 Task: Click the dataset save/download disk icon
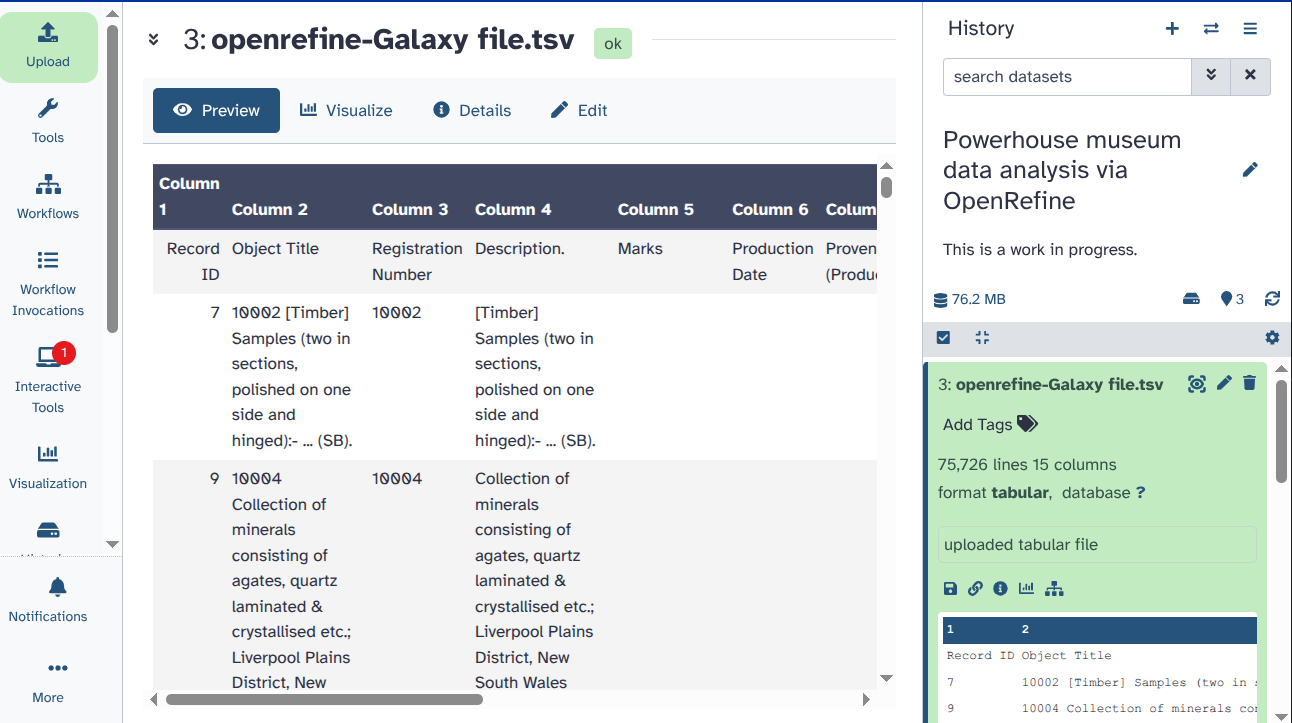pyautogui.click(x=950, y=589)
